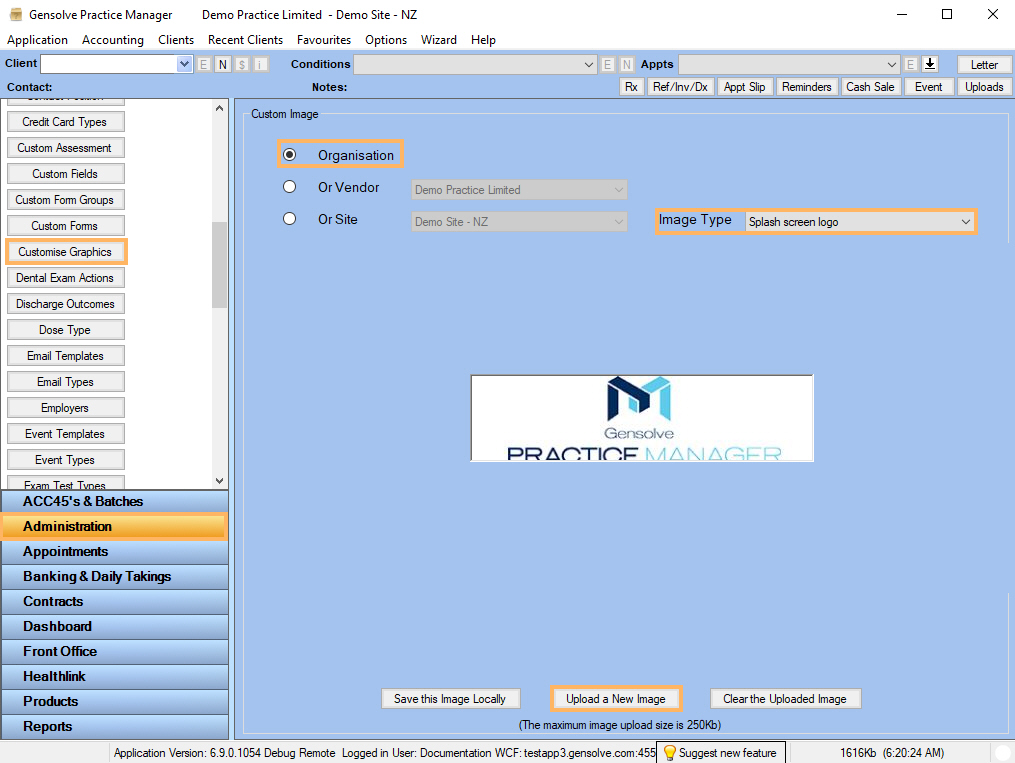This screenshot has height=763, width=1015.
Task: Open the Recent Clients menu
Action: (245, 39)
